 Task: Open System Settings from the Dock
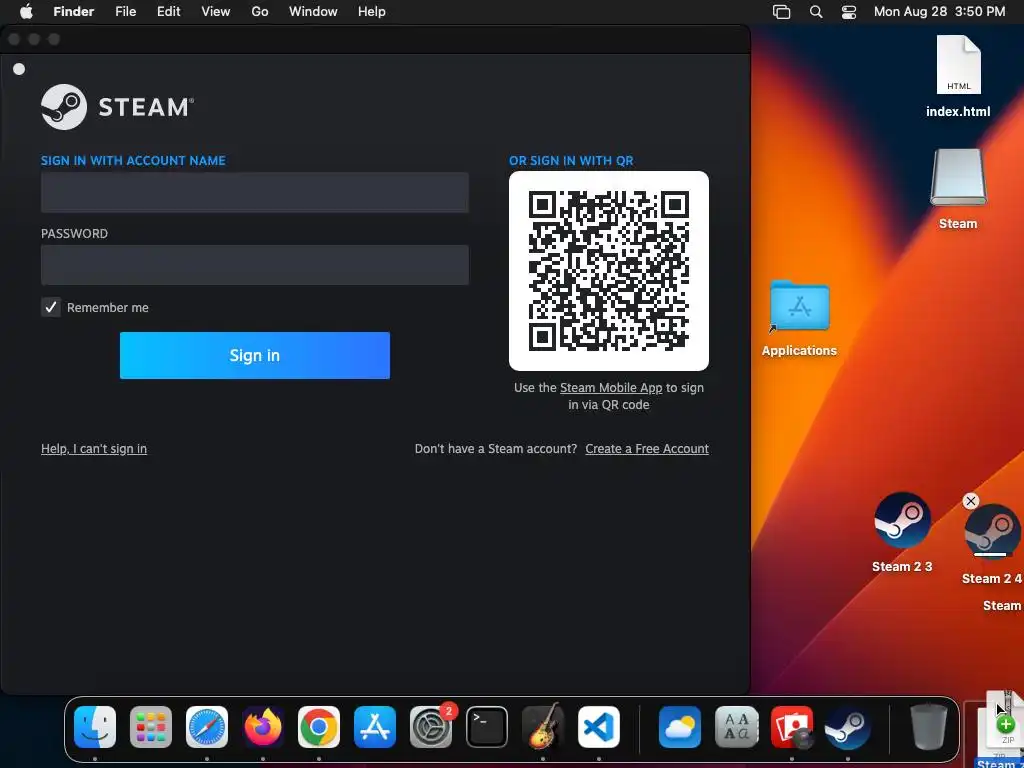coord(431,727)
